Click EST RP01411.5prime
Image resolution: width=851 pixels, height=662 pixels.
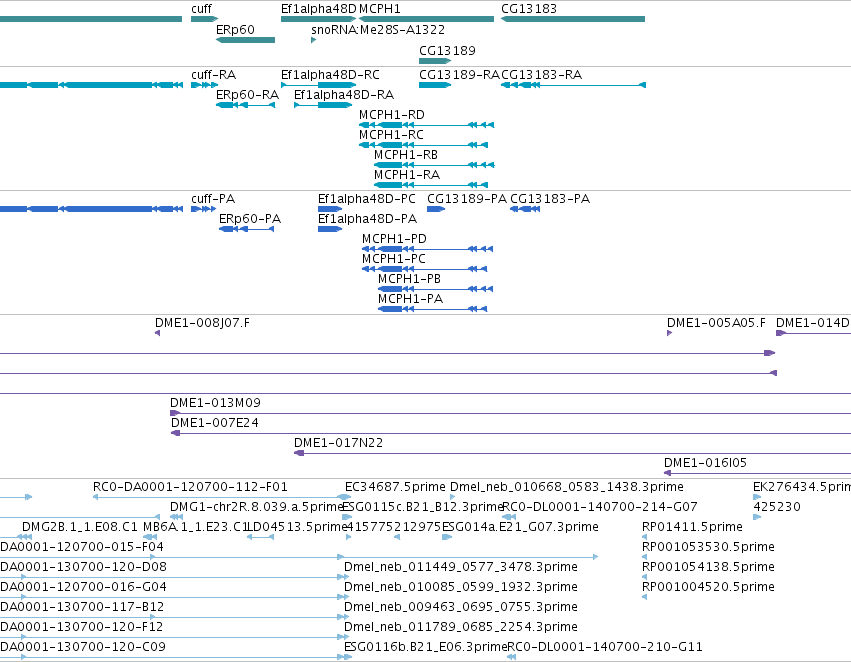[x=693, y=527]
